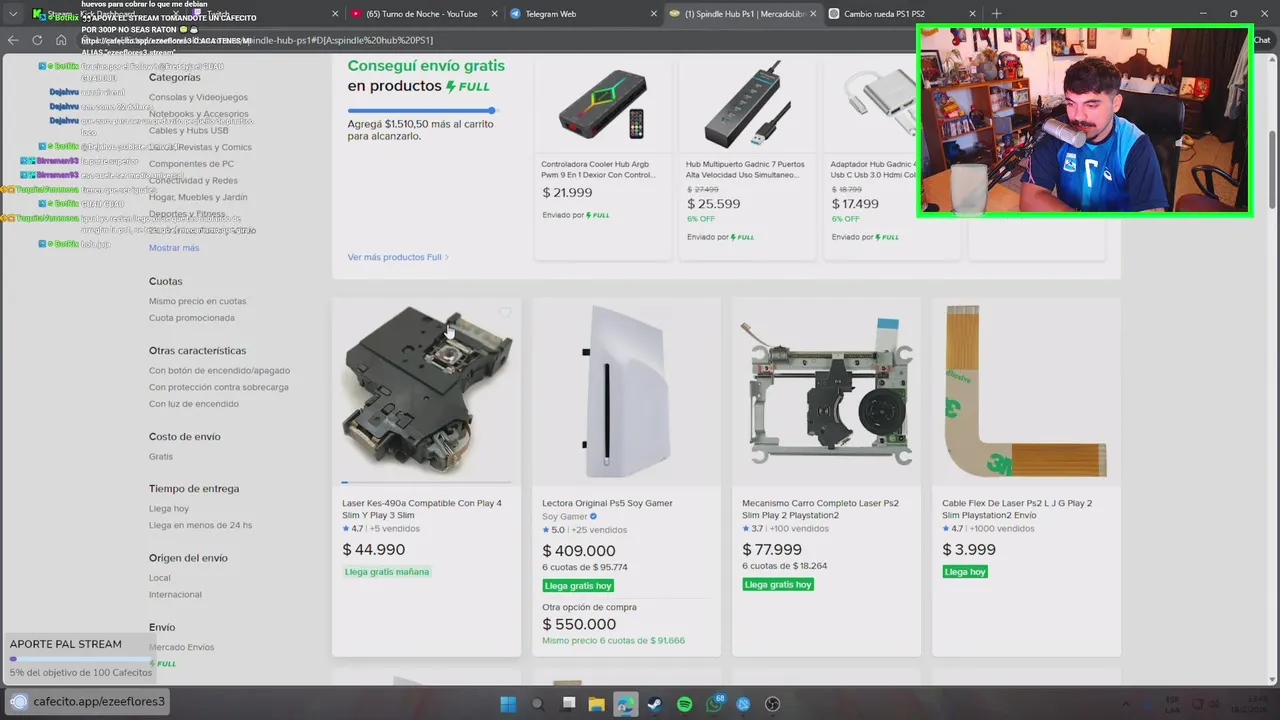Open Ver más productos Full link

pos(398,257)
